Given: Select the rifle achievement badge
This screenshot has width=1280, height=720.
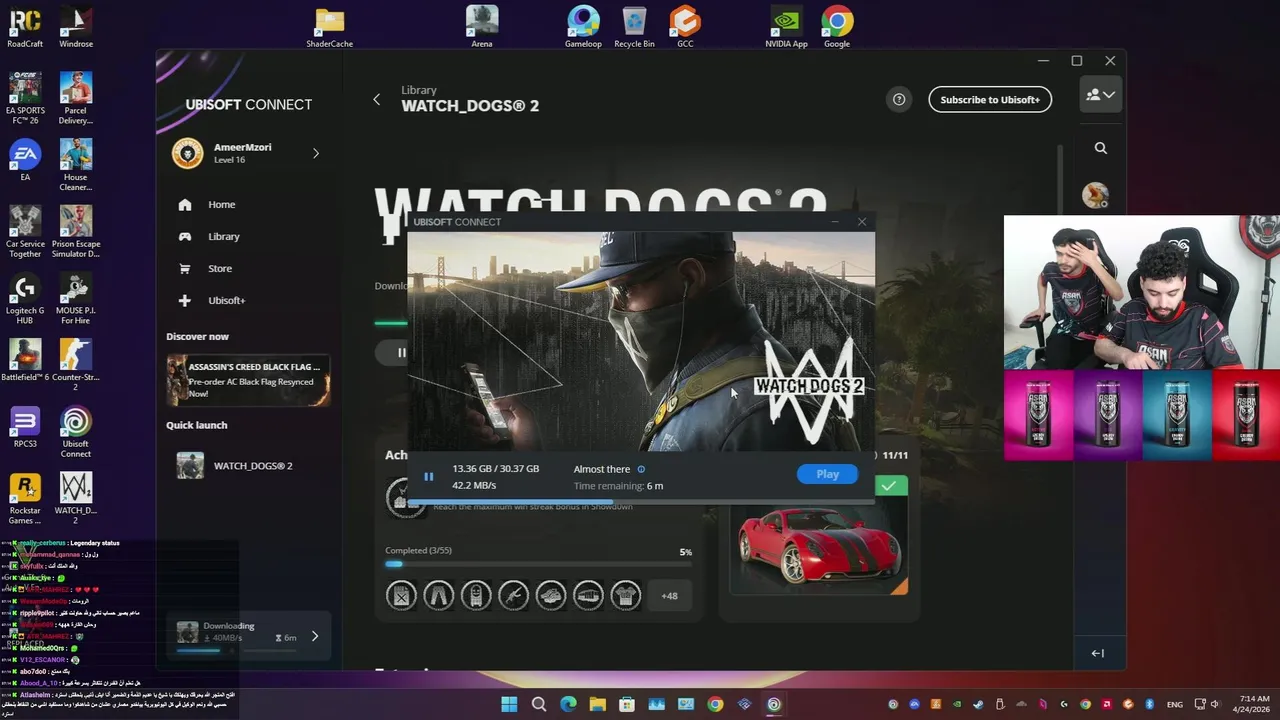Looking at the screenshot, I should [x=513, y=596].
